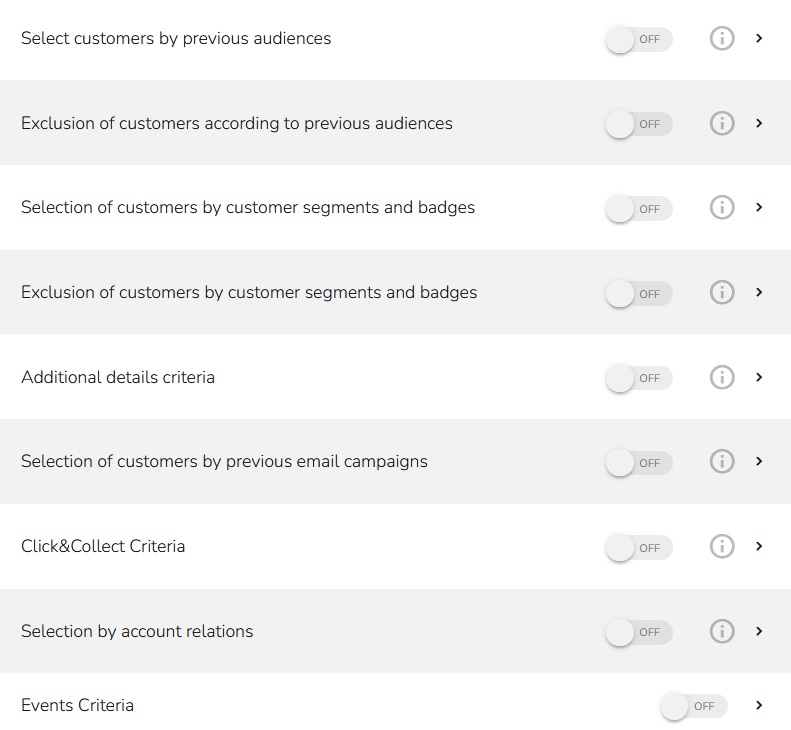The image size is (791, 730).
Task: Click the Additional details criteria label text
Action: tap(118, 378)
